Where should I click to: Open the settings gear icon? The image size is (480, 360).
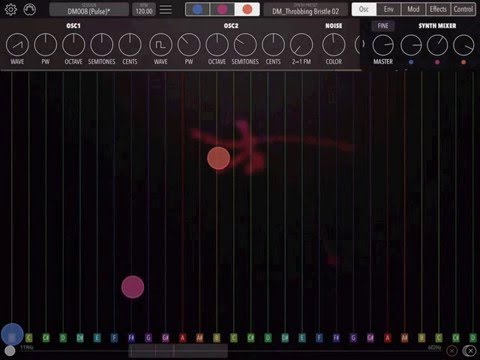pos(11,10)
